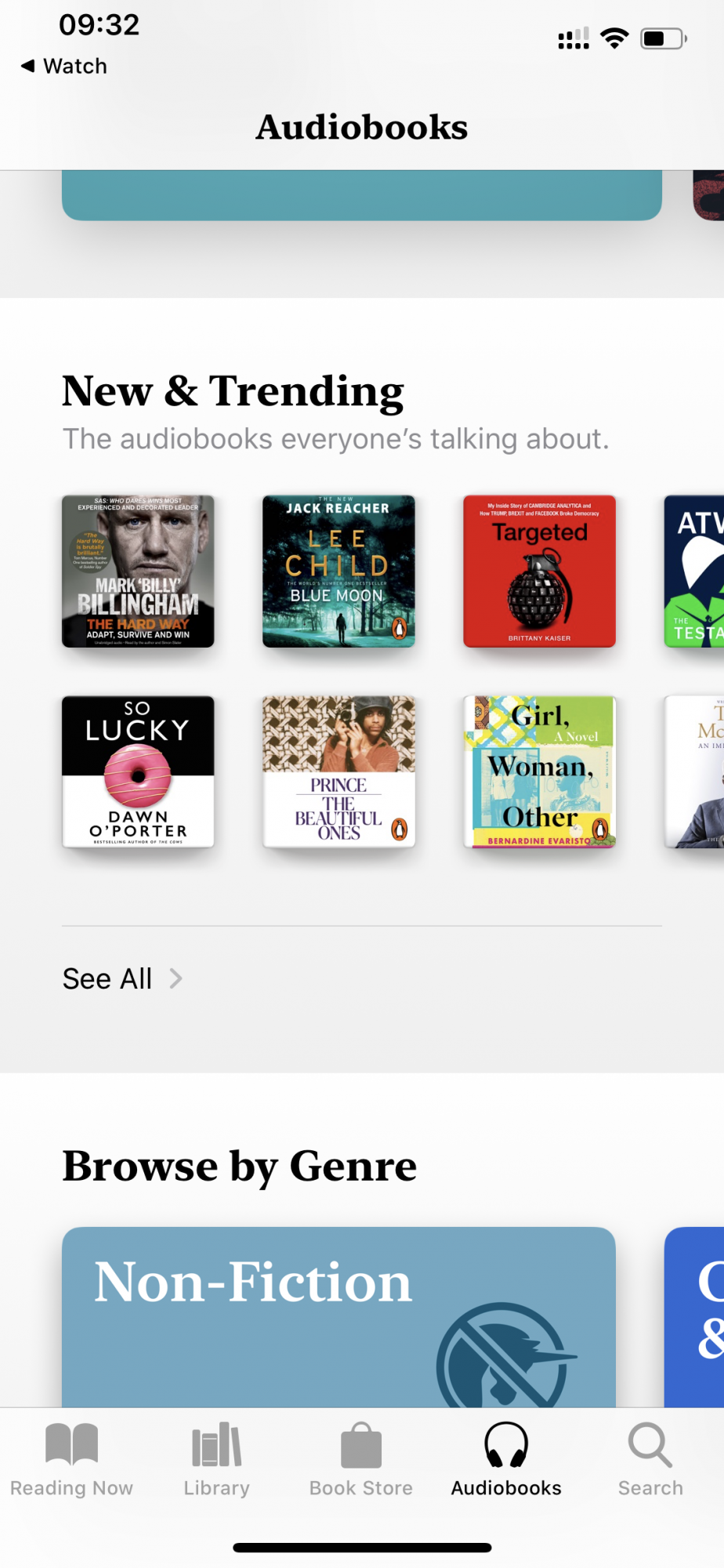Viewport: 724px width, 1568px height.
Task: Open the Book Store bag icon
Action: (x=361, y=1445)
